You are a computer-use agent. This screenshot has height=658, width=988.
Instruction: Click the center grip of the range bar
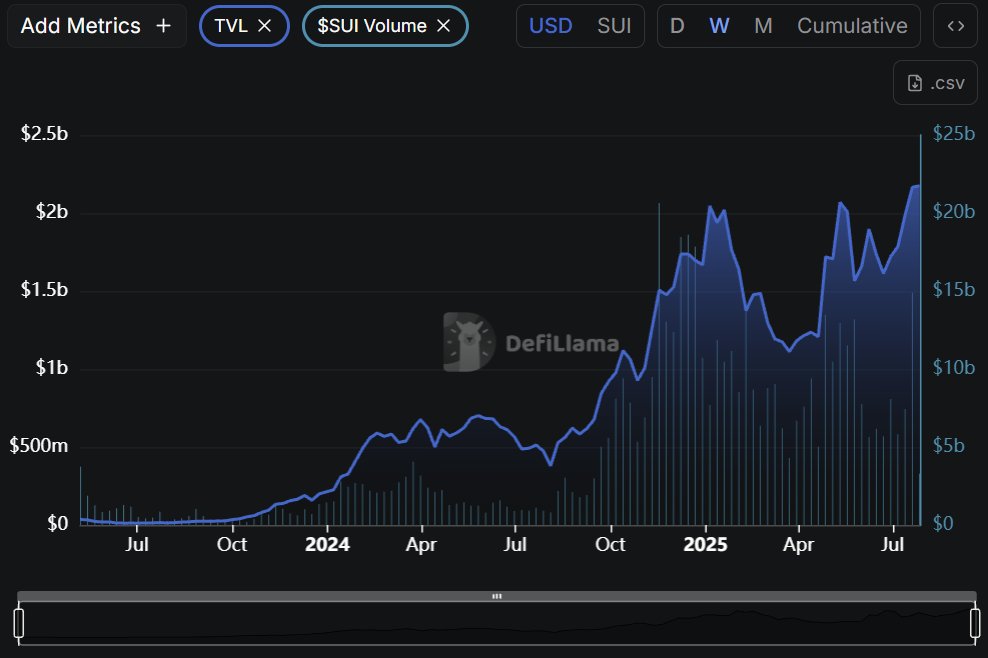(x=497, y=596)
